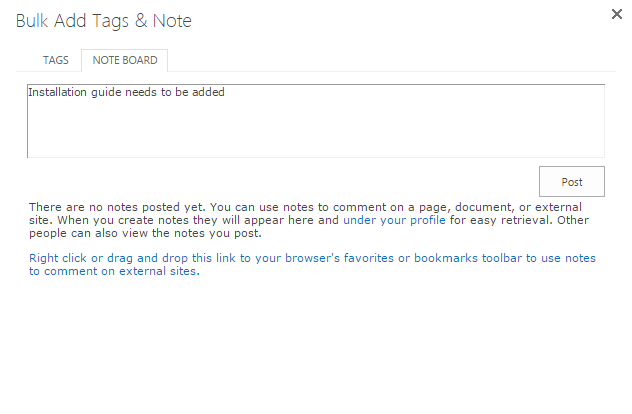The height and width of the screenshot is (414, 632).
Task: Click the bookmarks toolbar link for external sites
Action: tap(312, 258)
